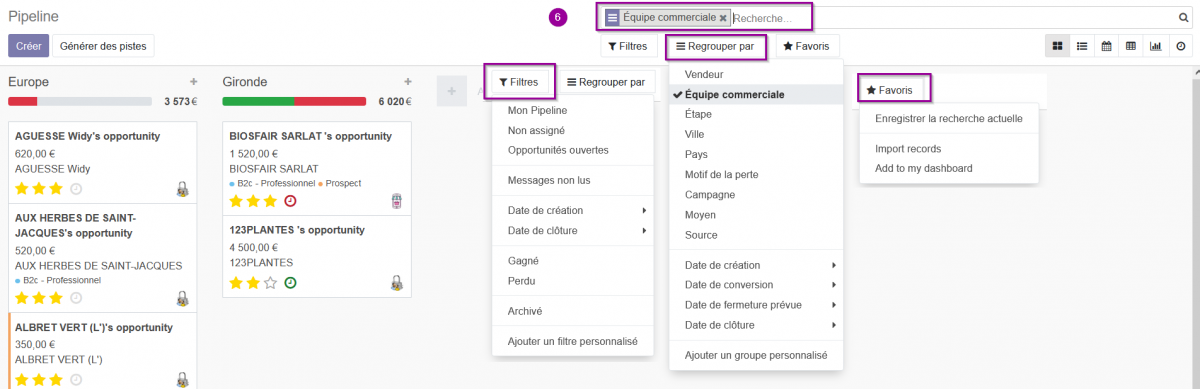Expand Date de fermeture prévue grouping
Image resolution: width=1200 pixels, height=389 pixels.
(757, 305)
